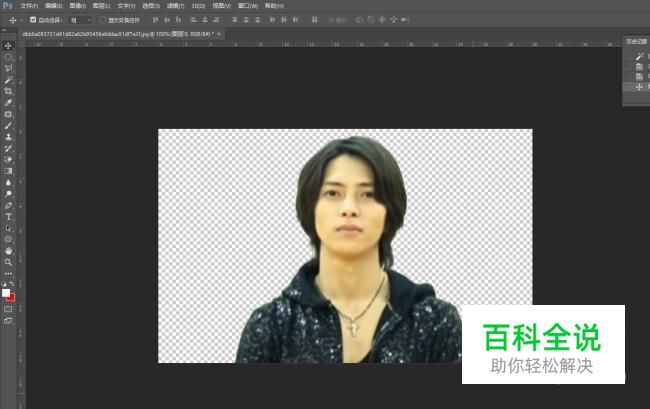Select the Gradient tool
Image resolution: width=650 pixels, height=409 pixels.
point(8,171)
